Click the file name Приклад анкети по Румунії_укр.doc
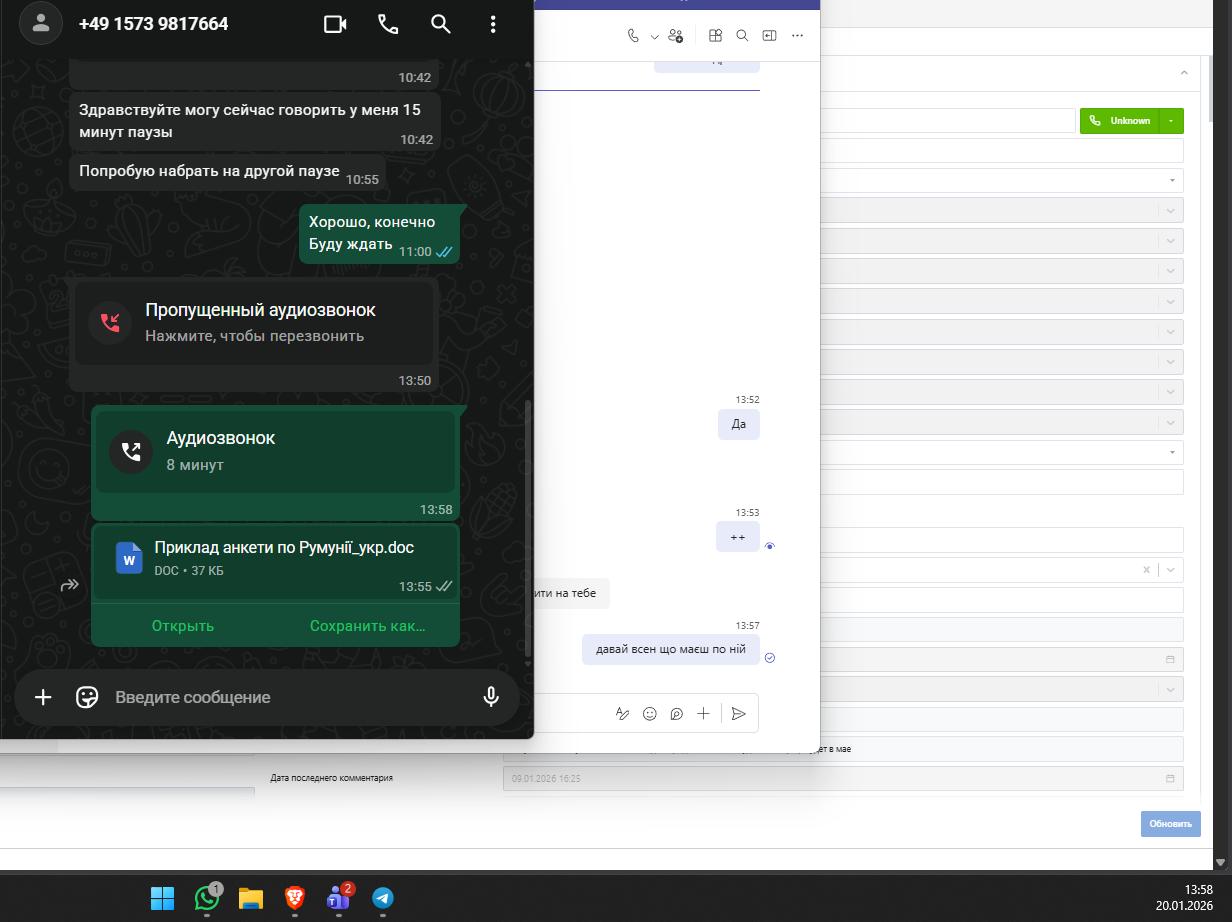Image resolution: width=1232 pixels, height=922 pixels. [x=284, y=548]
